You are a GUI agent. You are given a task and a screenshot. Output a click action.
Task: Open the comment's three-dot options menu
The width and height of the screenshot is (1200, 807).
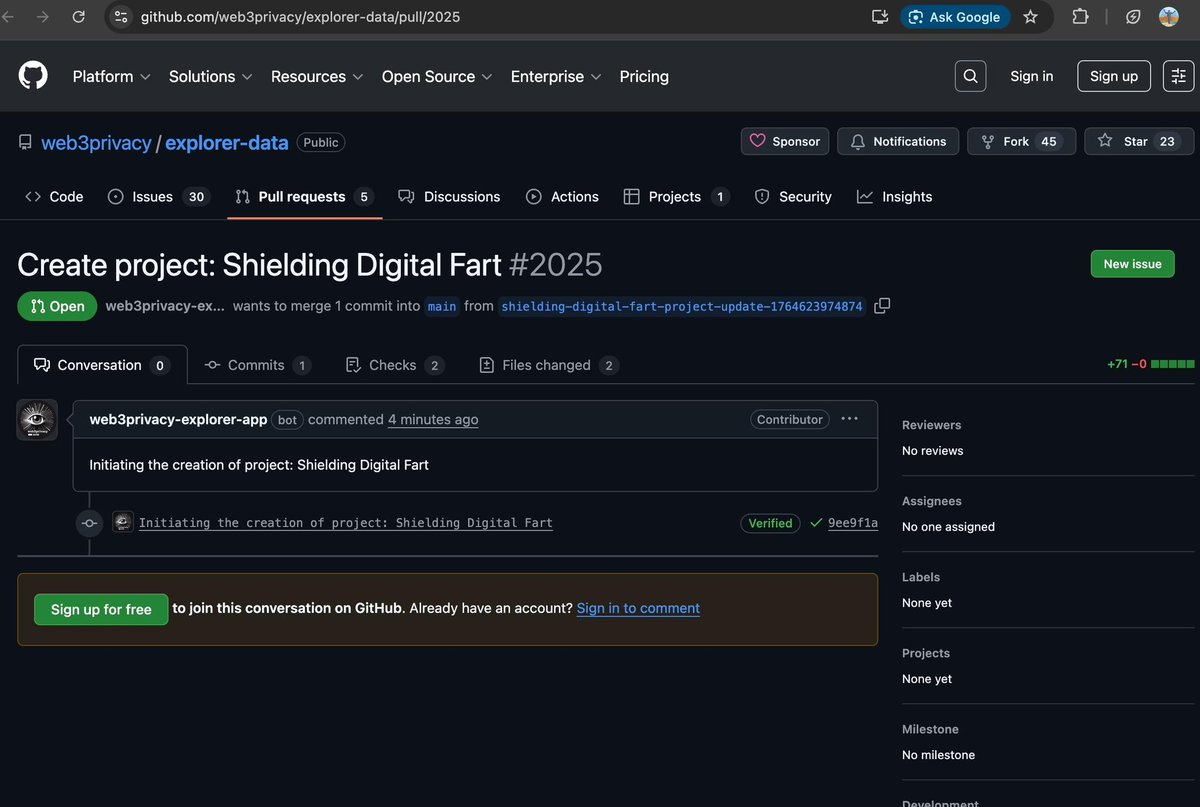850,419
